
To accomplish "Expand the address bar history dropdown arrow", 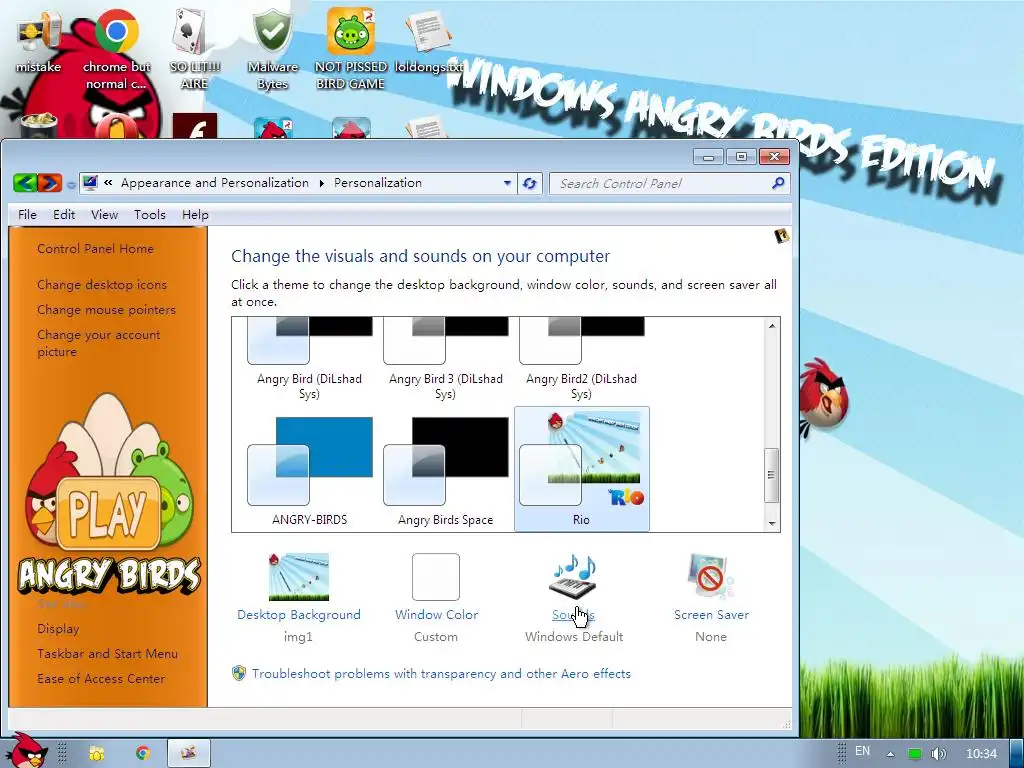I will pyautogui.click(x=507, y=184).
